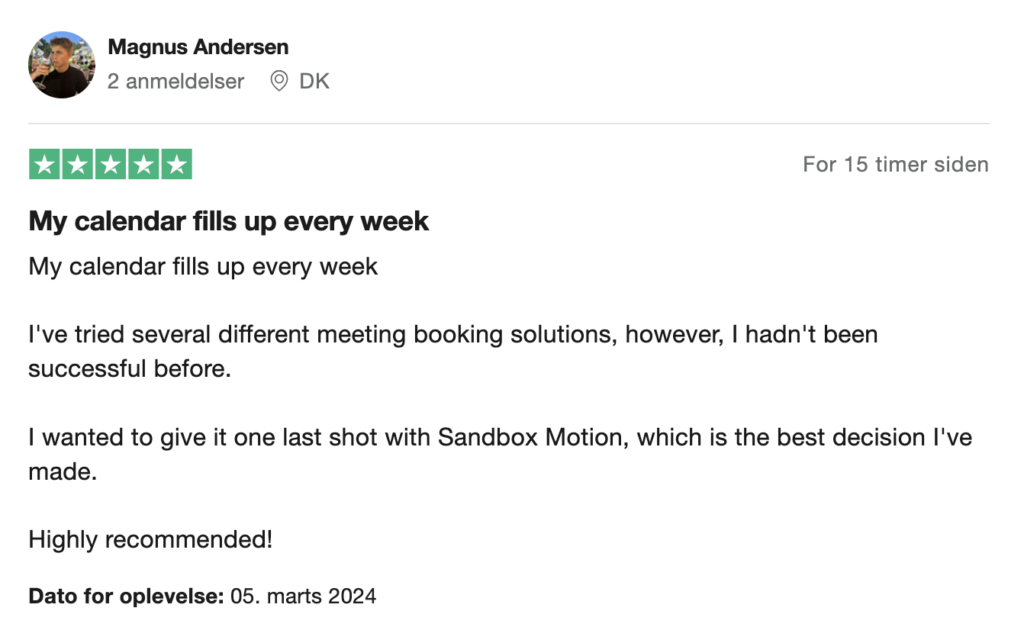Click the first green rating star

point(45,165)
